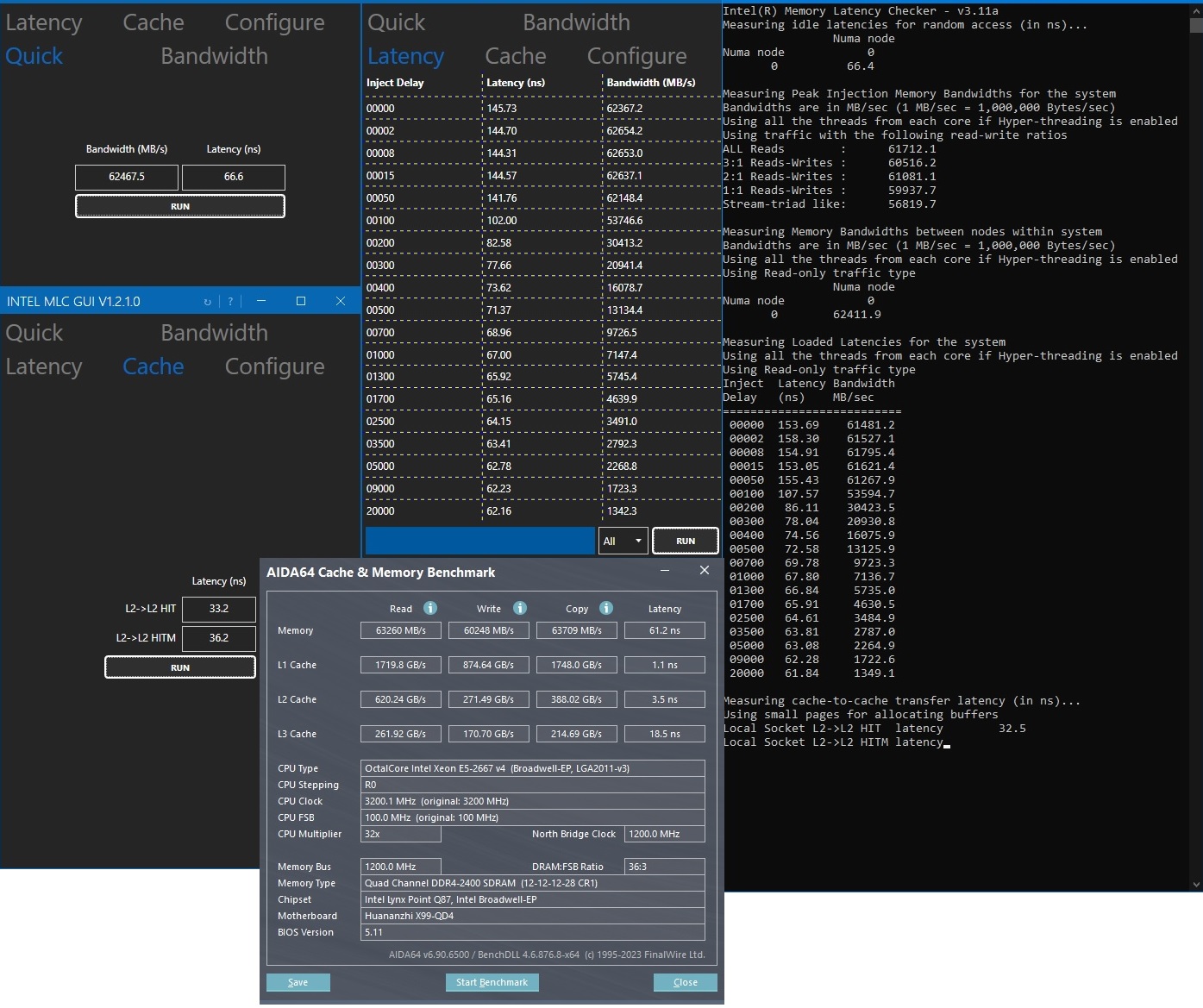Maximize the INTEL MLC GUI V1.2.1.0 window
The width and height of the screenshot is (1203, 1008).
click(x=301, y=301)
